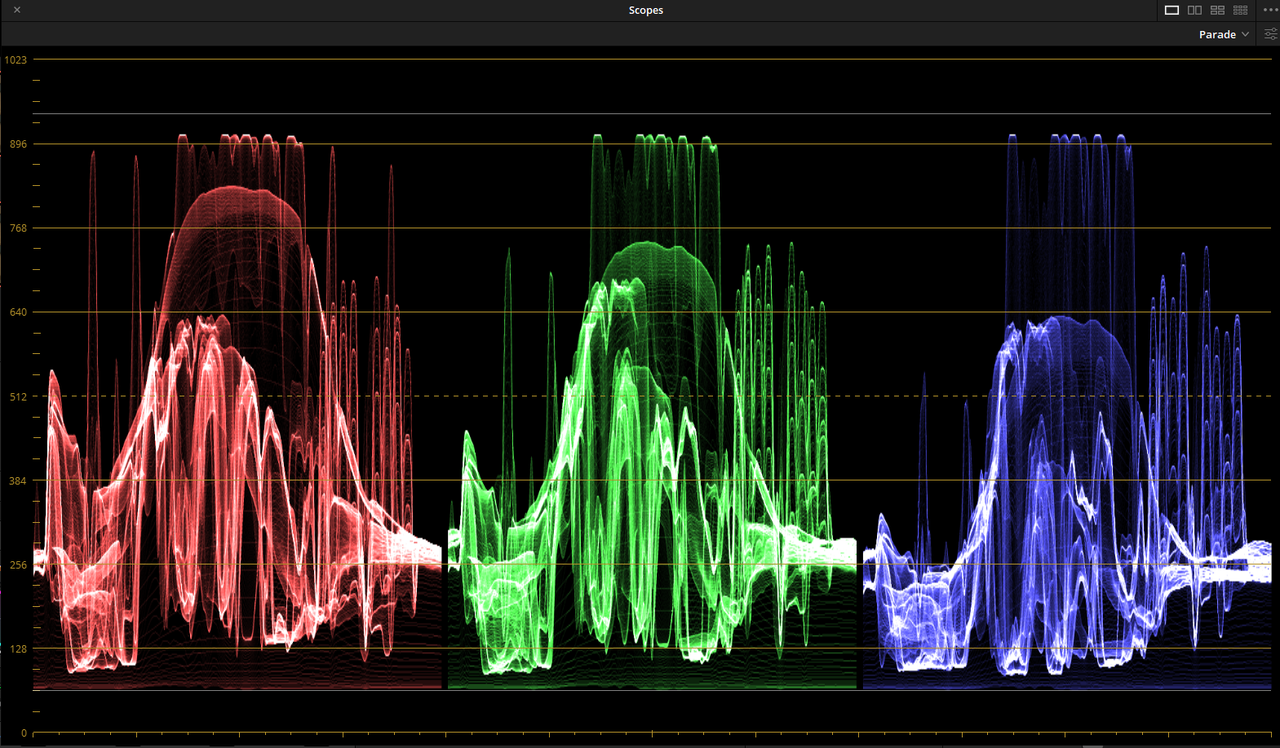The width and height of the screenshot is (1280, 748).
Task: Click the blue channel waveform
Action: (1067, 410)
